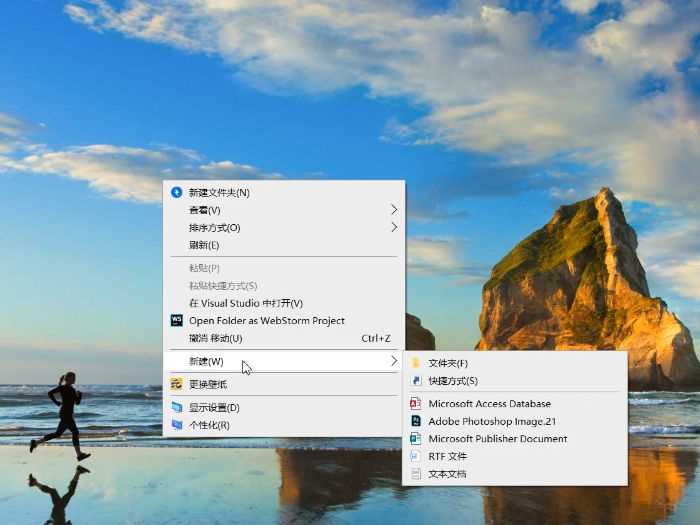Image resolution: width=700 pixels, height=525 pixels.
Task: Select 撤消 移动(U) to undo move
Action: 215,338
